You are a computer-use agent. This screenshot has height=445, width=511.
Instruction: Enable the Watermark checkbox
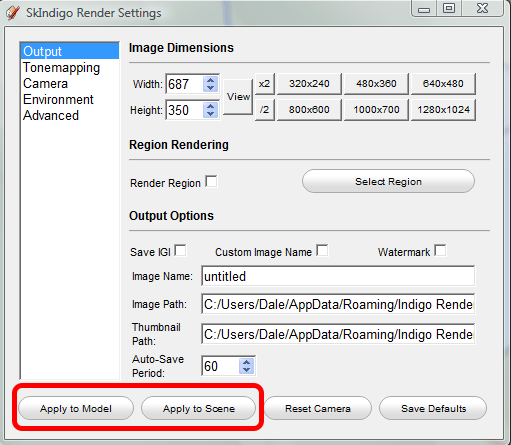440,251
